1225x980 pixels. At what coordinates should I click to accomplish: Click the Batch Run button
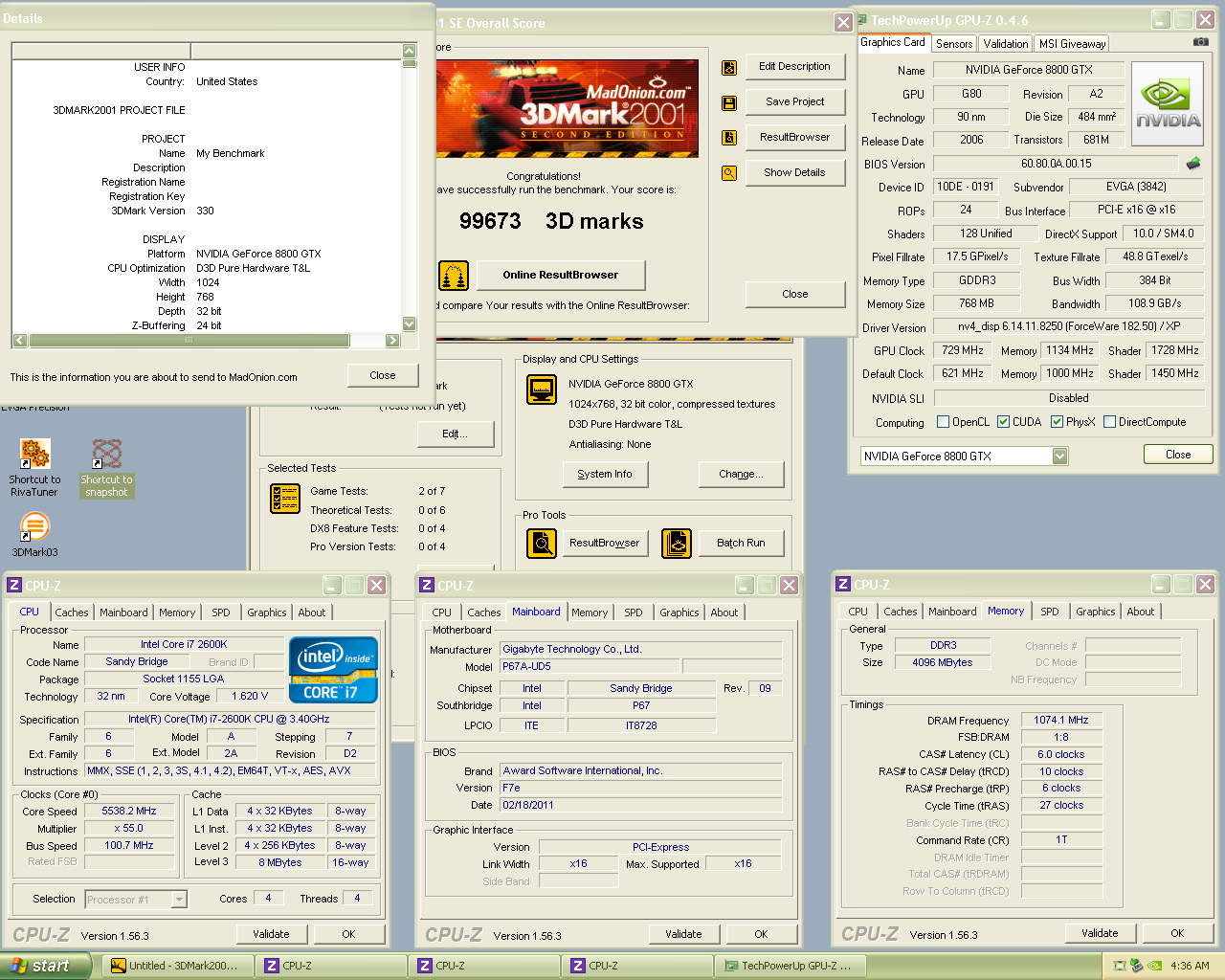(x=742, y=543)
